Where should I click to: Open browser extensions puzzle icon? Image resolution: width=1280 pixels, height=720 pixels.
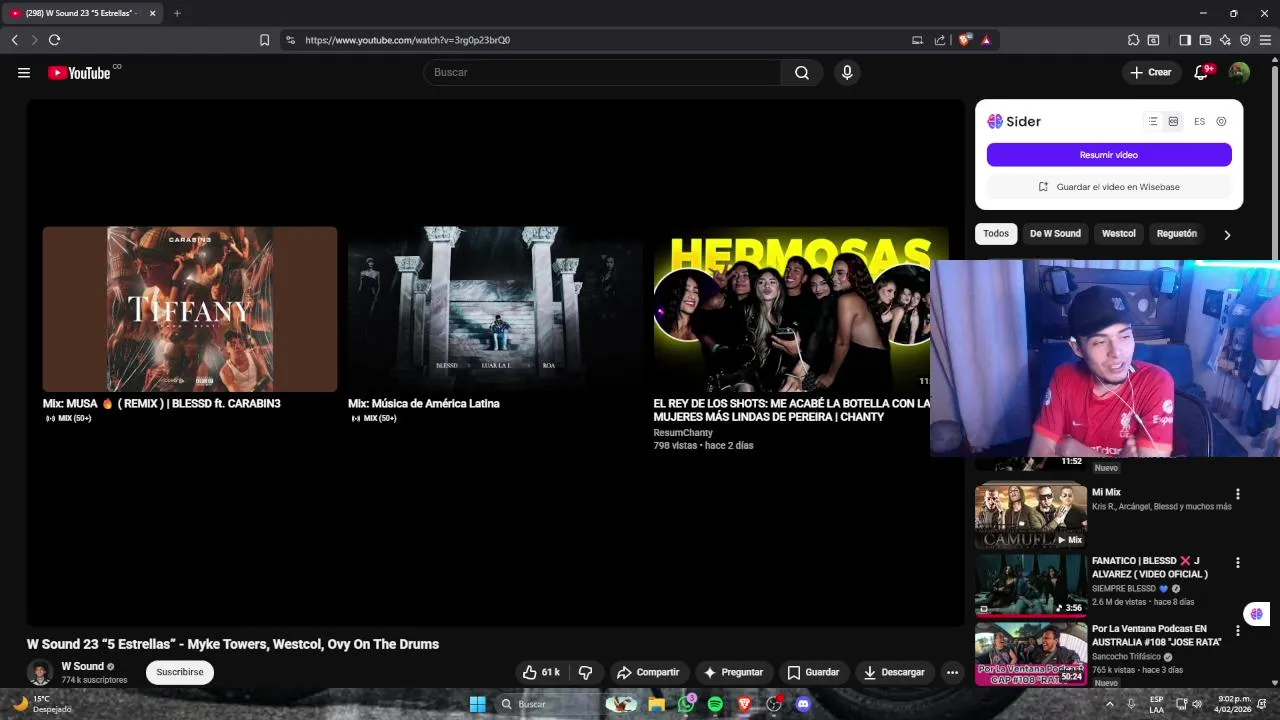point(1133,40)
